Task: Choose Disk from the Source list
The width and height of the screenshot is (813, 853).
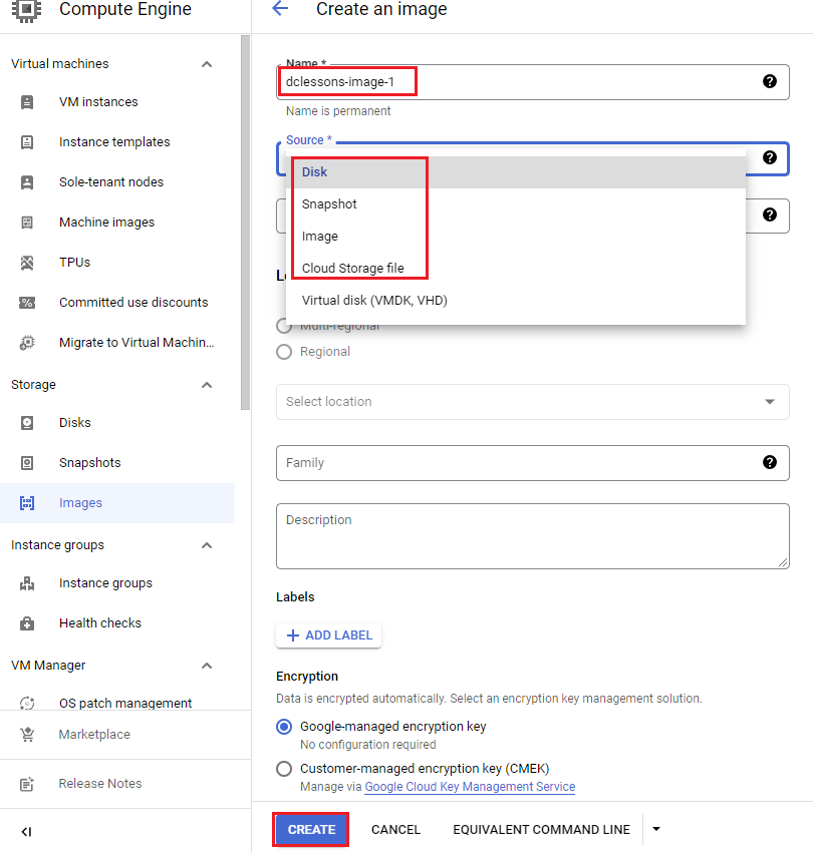Action: tap(515, 172)
